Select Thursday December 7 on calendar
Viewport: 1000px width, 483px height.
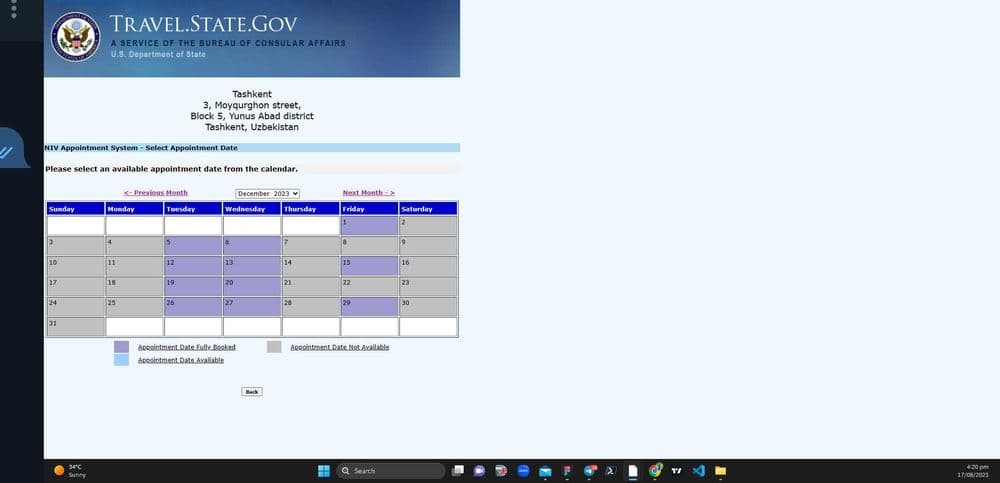311,246
